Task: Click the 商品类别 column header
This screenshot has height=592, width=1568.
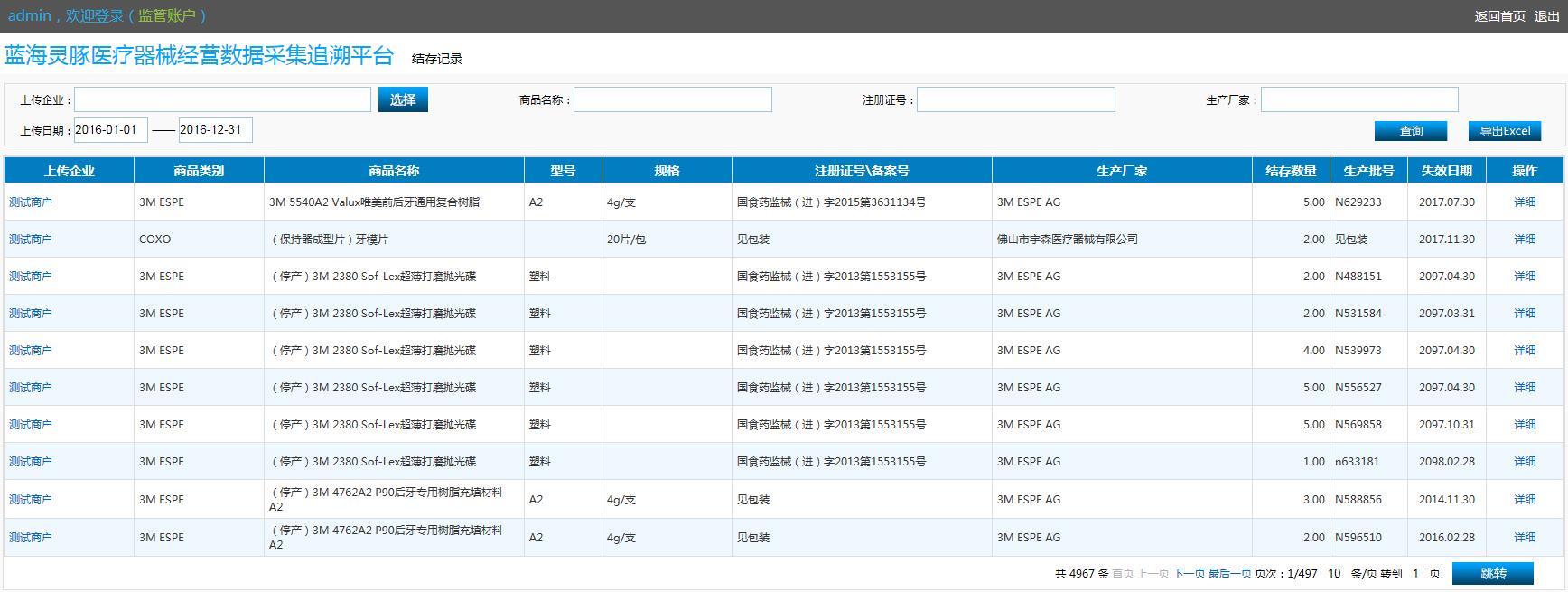Action: pyautogui.click(x=199, y=171)
